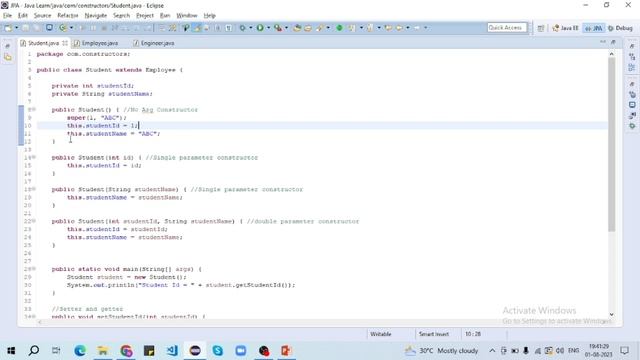Viewport: 640px width, 360px height.
Task: Switch to the Employee.java editor tab
Action: pyautogui.click(x=96, y=43)
